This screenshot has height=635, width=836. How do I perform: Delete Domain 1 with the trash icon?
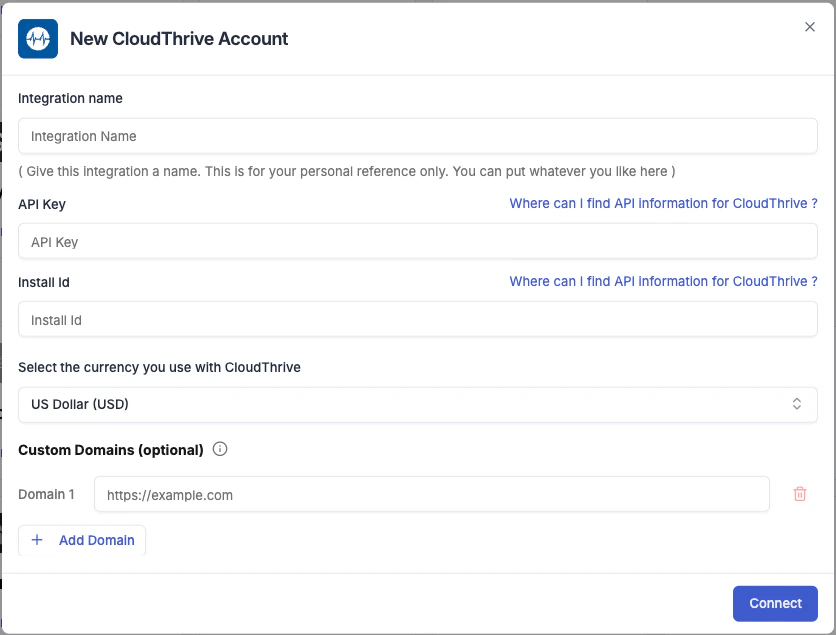coord(800,494)
